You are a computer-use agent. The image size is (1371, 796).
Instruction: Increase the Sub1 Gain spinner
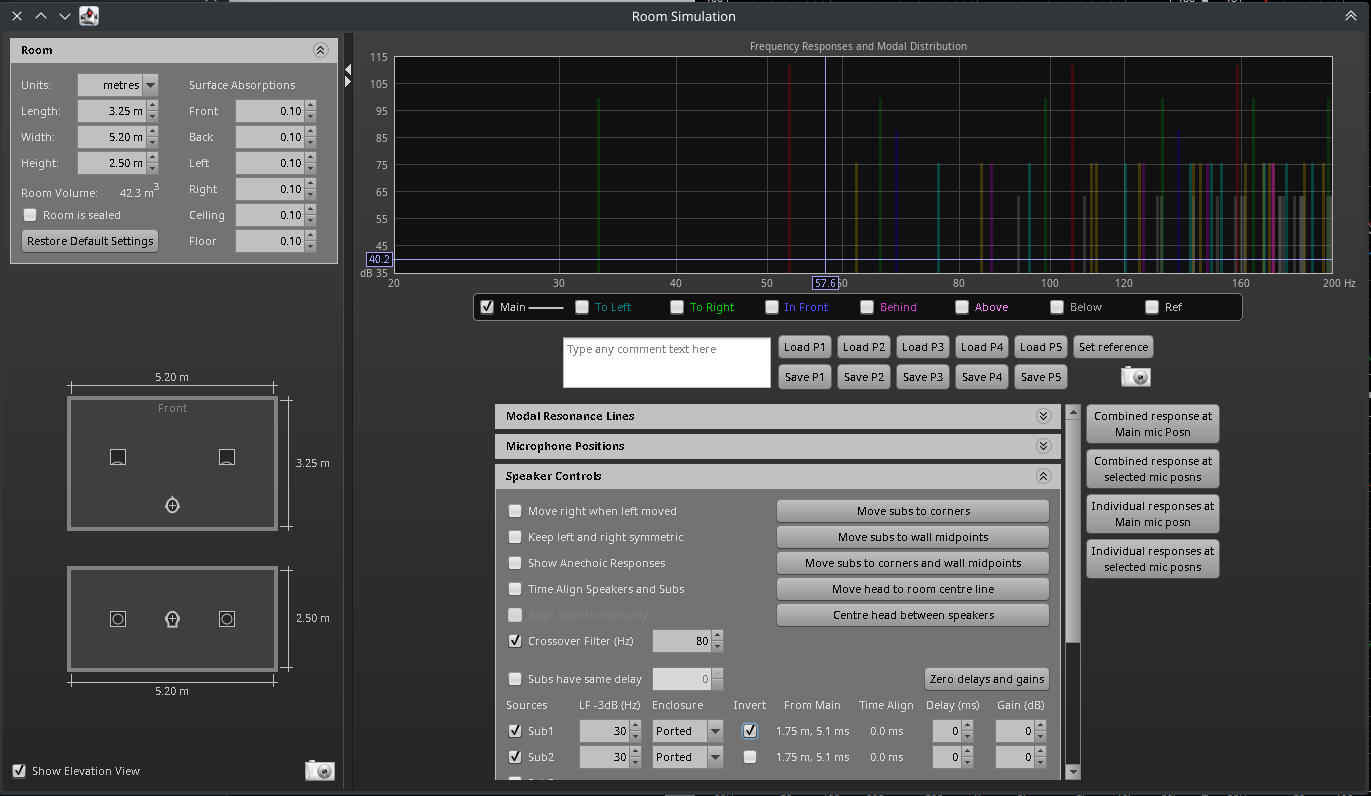pos(1041,726)
